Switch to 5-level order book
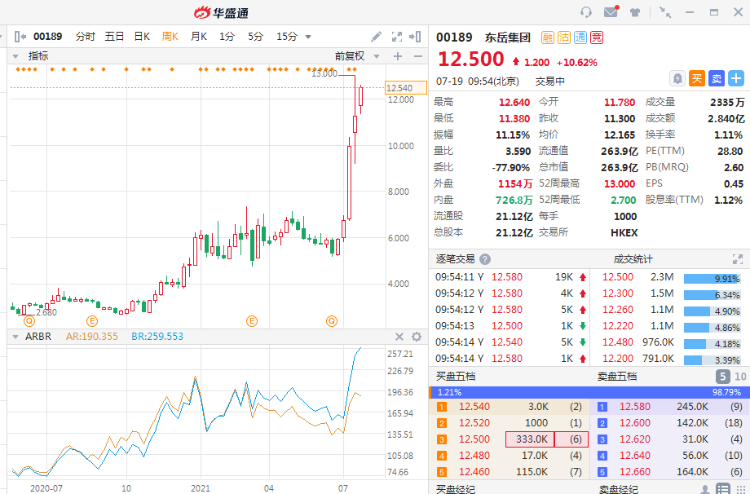The image size is (750, 494). click(x=723, y=377)
